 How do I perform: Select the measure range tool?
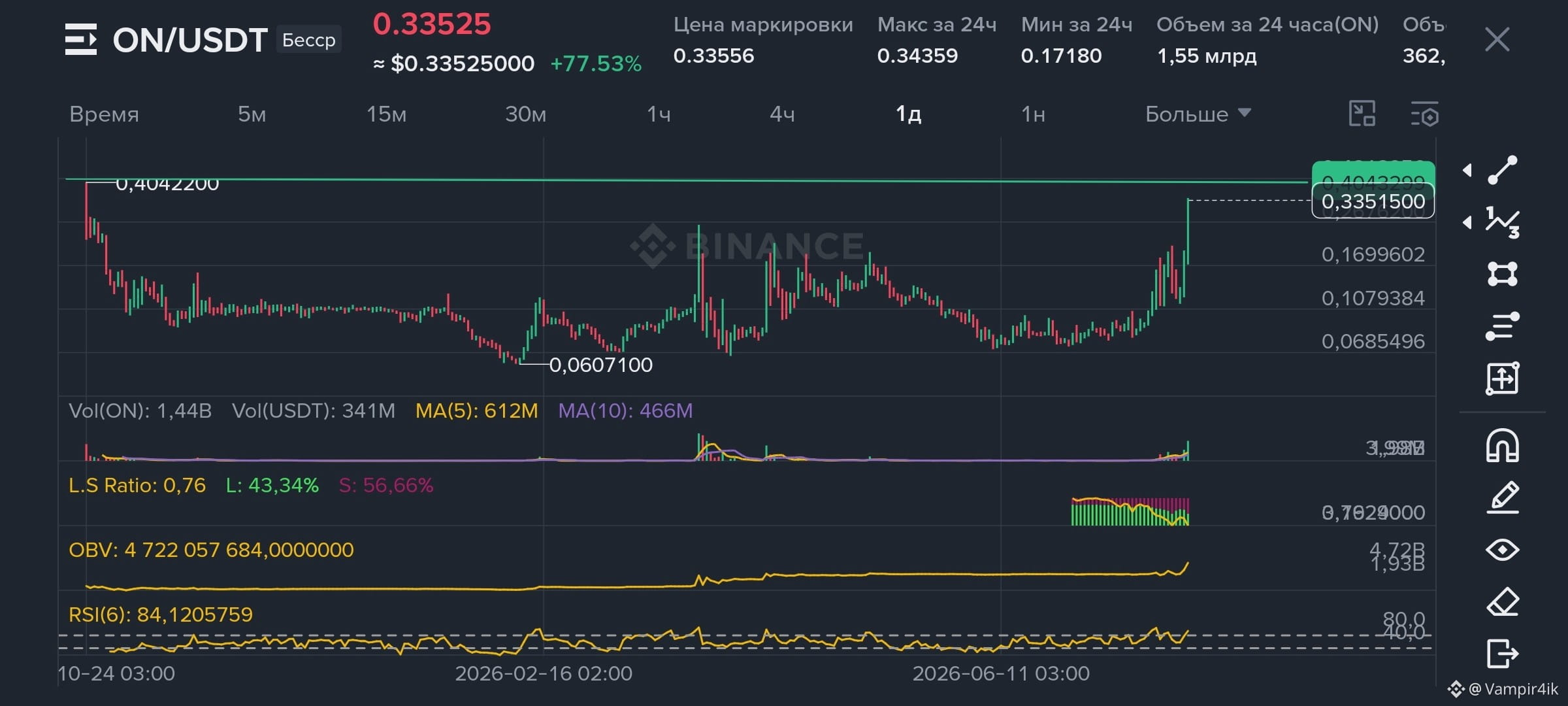pyautogui.click(x=1502, y=378)
